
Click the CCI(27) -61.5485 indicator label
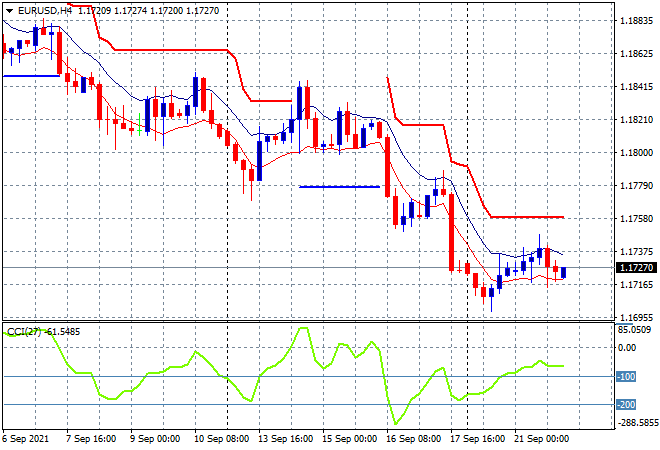[43, 332]
